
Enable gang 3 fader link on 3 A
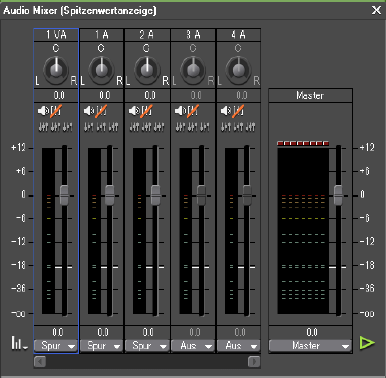click(204, 127)
